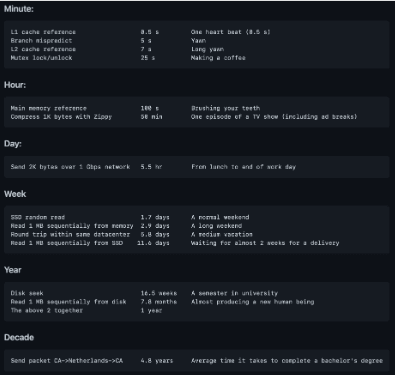Click the 'Decade' heading
Viewport: 395px width, 375px height.
click(19, 338)
